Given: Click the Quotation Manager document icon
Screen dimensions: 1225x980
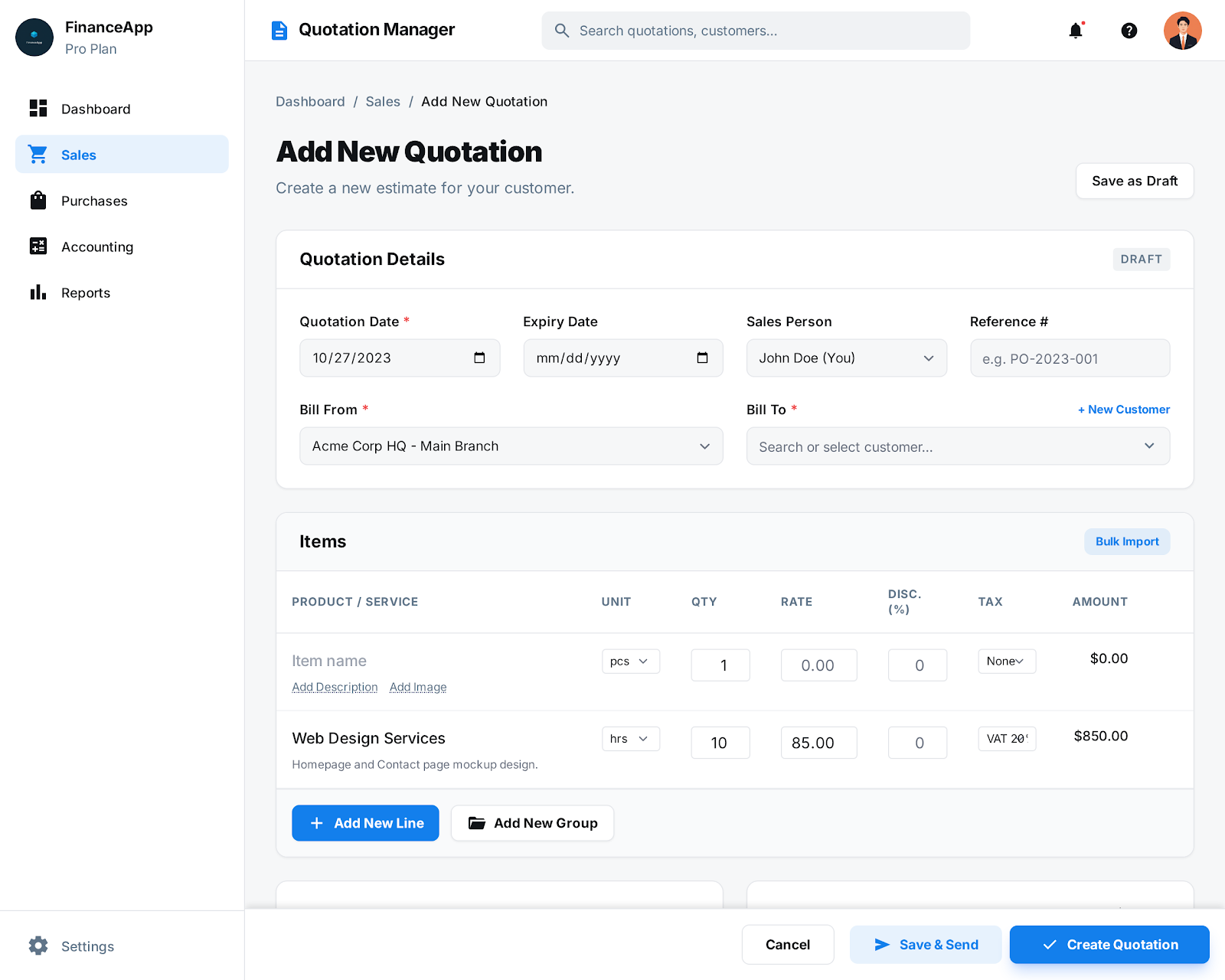Looking at the screenshot, I should click(279, 31).
